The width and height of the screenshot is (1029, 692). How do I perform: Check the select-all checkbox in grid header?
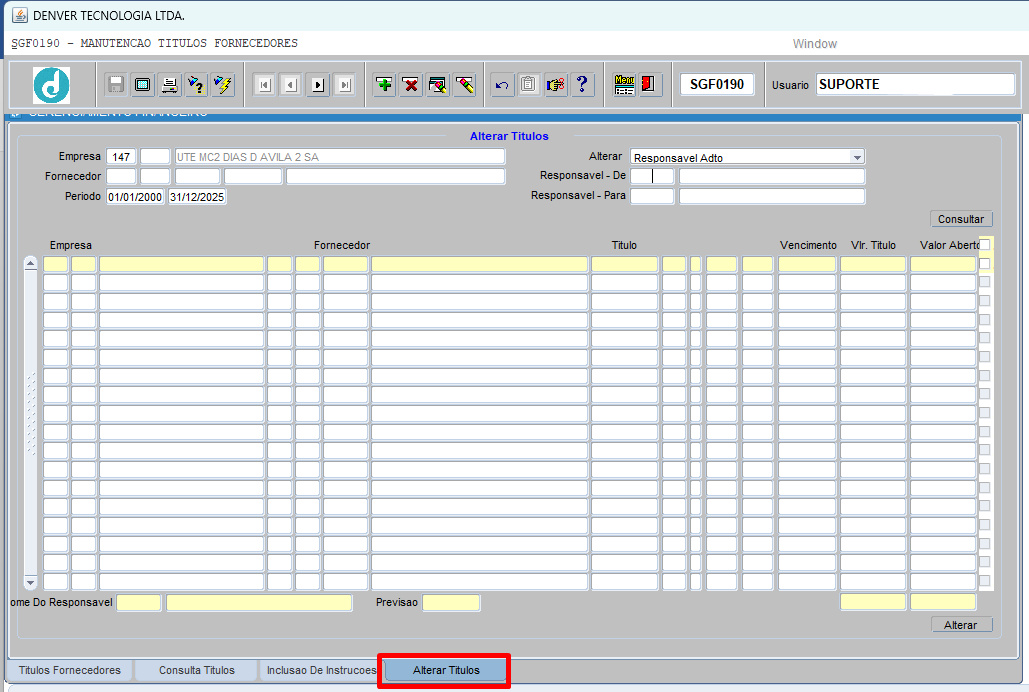[985, 245]
